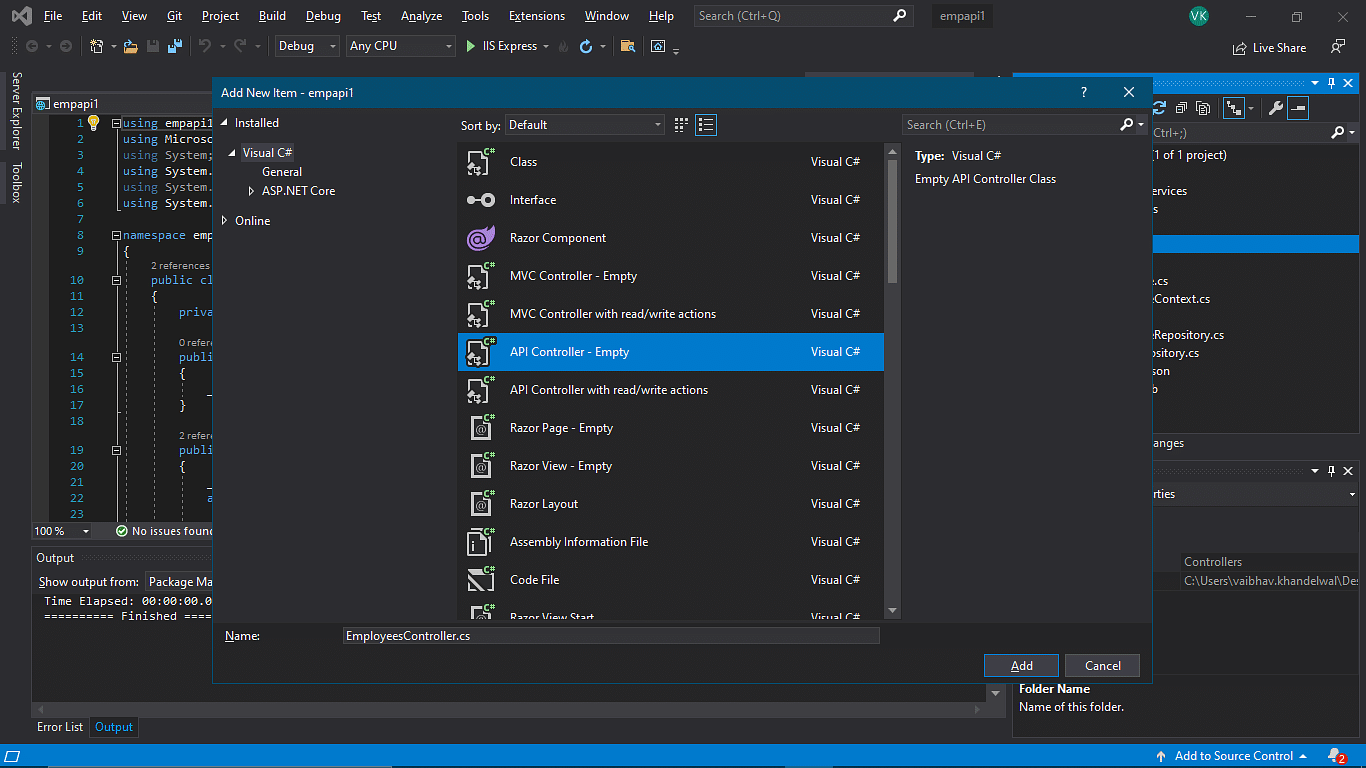
Task: Collapse the Visual C# tree node
Action: (233, 153)
